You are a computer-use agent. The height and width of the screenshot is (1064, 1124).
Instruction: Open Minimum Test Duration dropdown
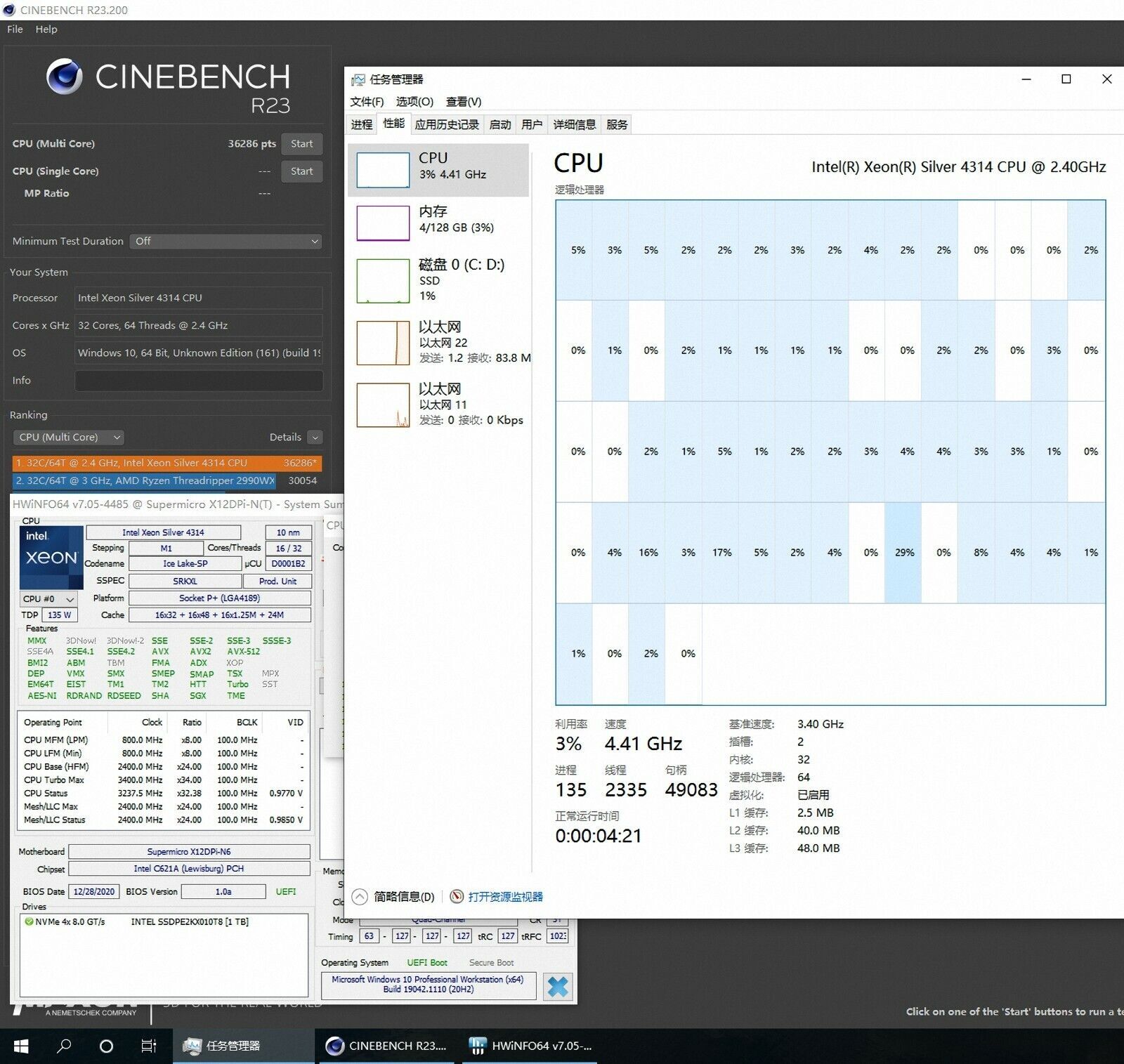(x=226, y=241)
